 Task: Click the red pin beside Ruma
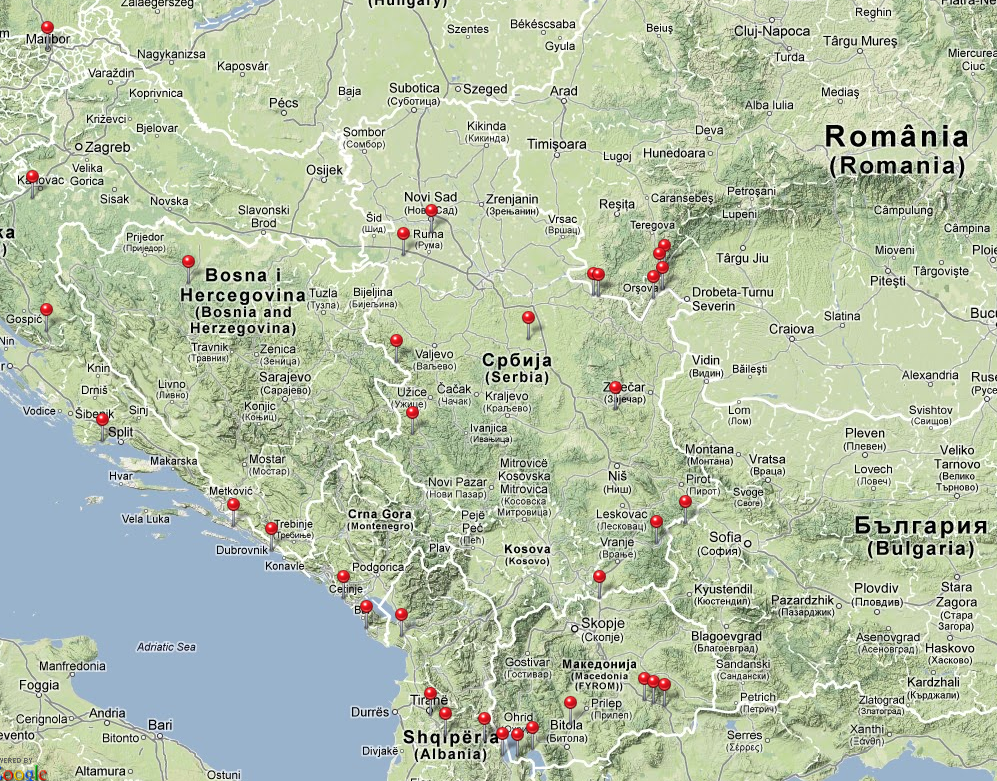[403, 235]
